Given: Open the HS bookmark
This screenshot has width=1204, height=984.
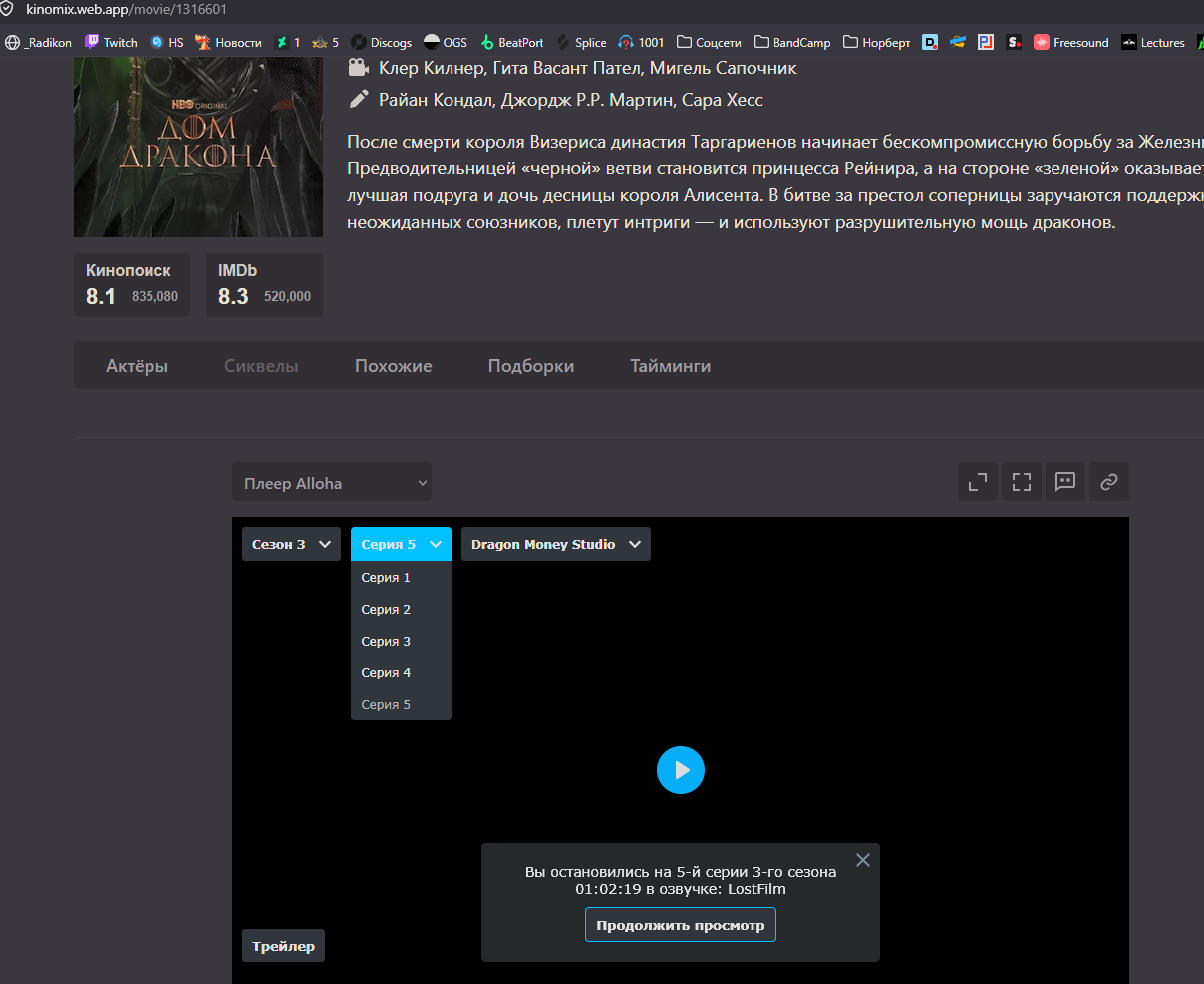Looking at the screenshot, I should [x=166, y=42].
